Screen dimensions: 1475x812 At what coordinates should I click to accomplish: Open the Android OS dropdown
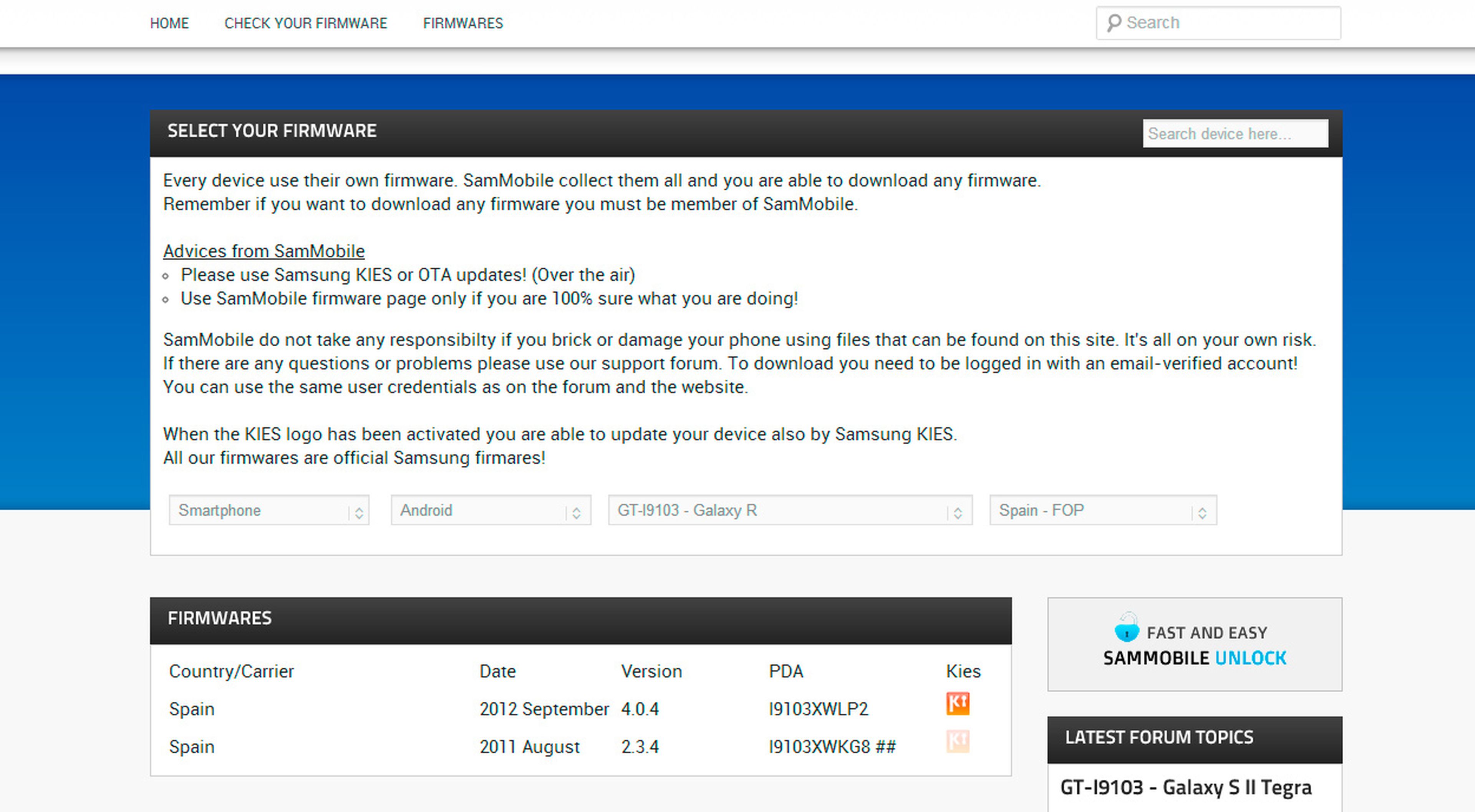point(491,510)
